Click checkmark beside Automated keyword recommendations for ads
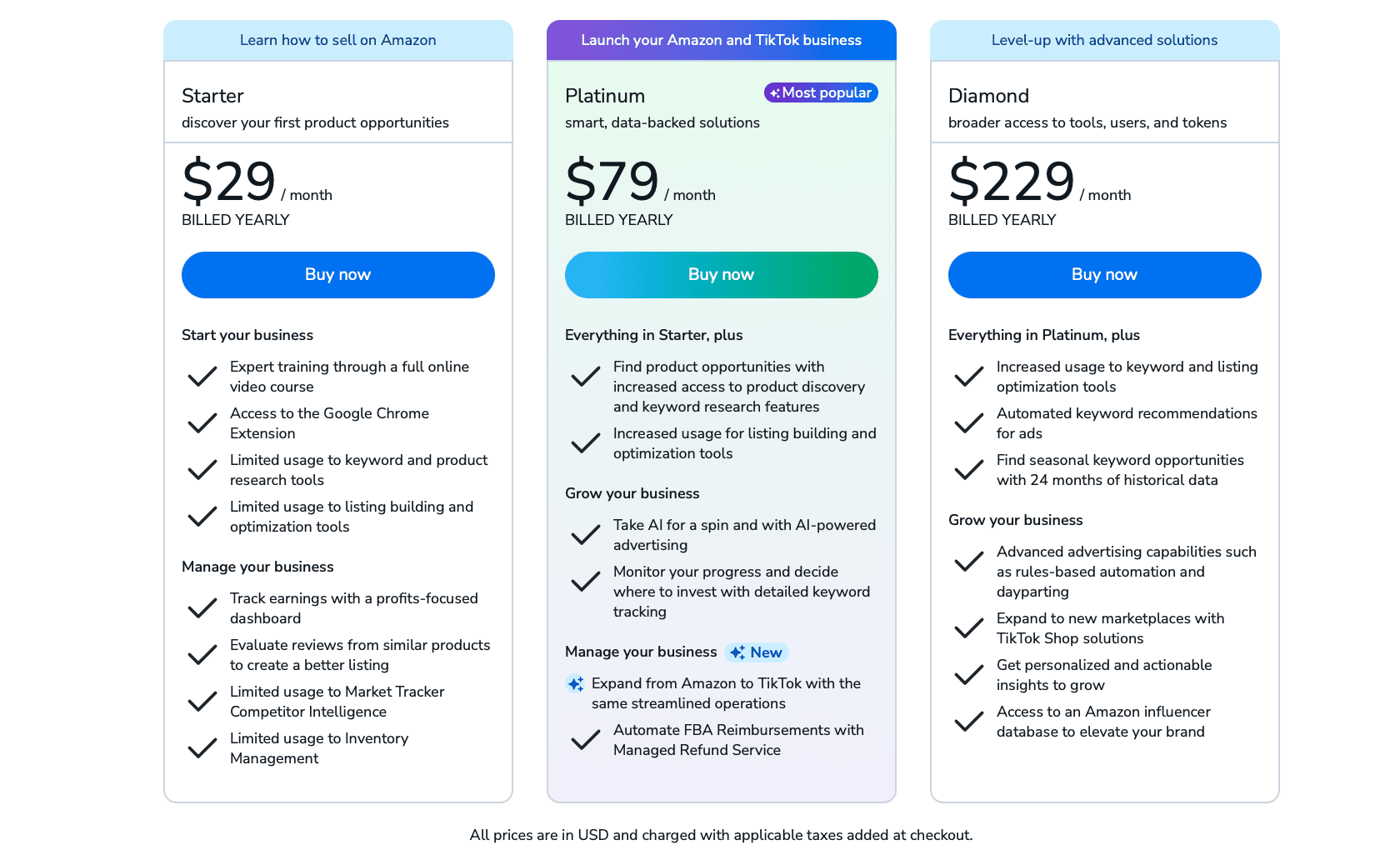This screenshot has height=850, width=1400. point(969,423)
